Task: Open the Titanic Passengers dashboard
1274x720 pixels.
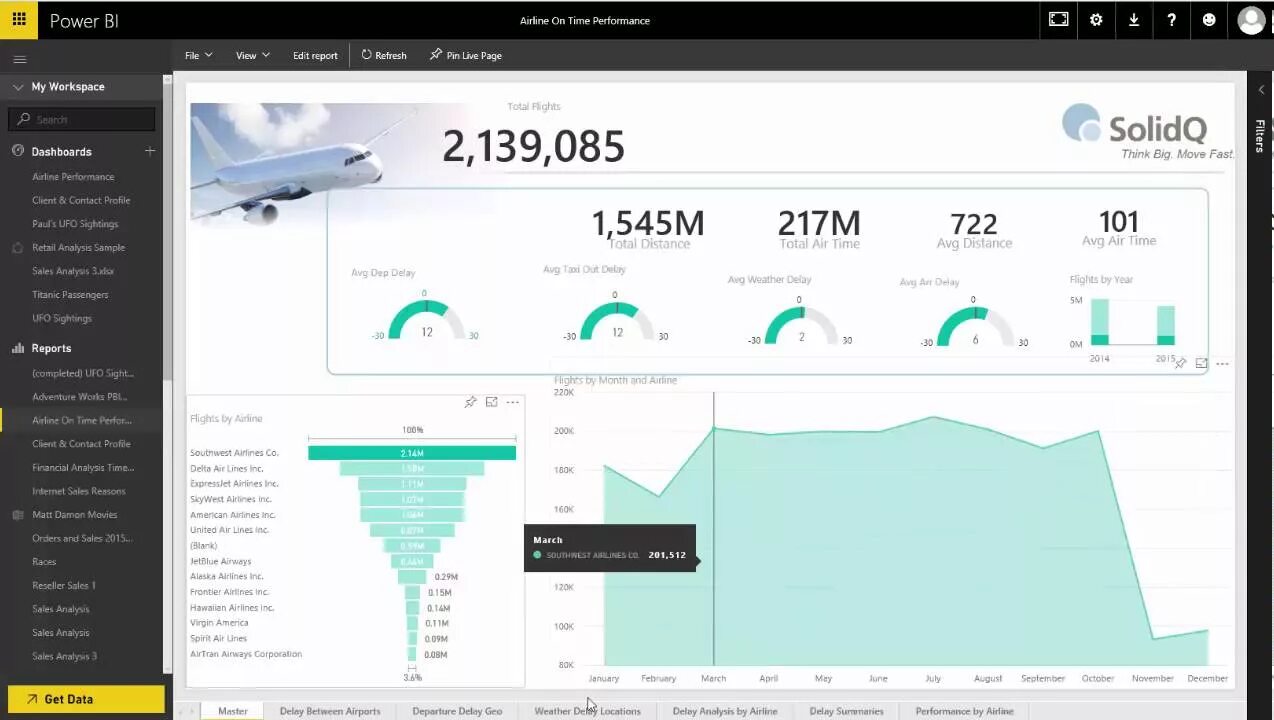Action: 70,295
